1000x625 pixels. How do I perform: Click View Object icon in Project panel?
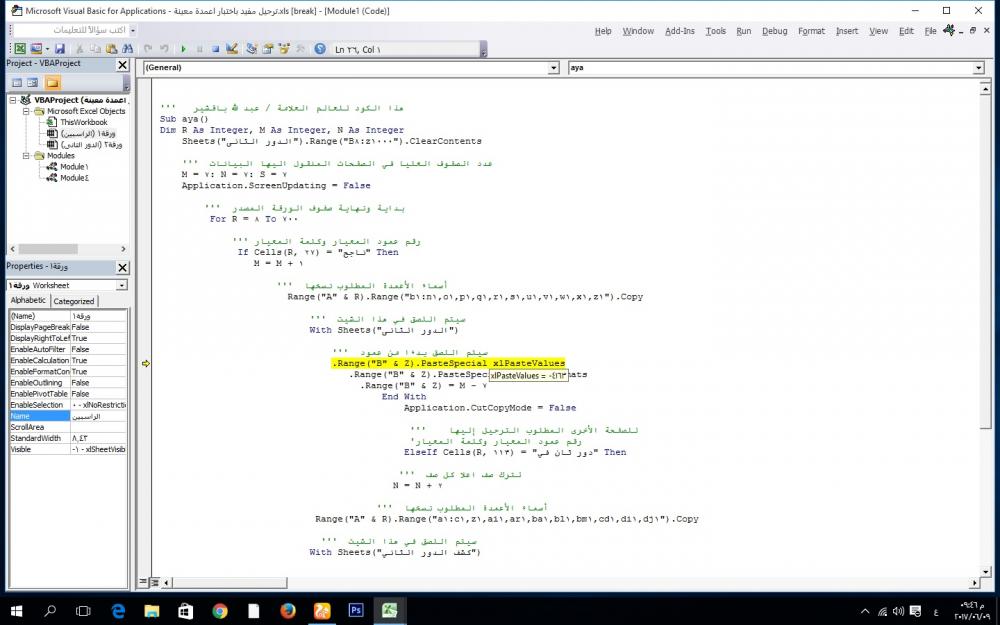click(x=33, y=83)
